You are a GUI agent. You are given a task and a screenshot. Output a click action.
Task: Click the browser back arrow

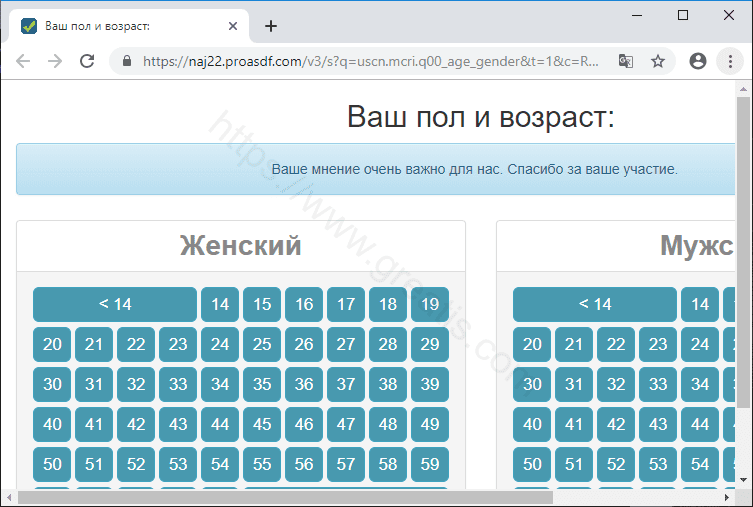click(23, 61)
